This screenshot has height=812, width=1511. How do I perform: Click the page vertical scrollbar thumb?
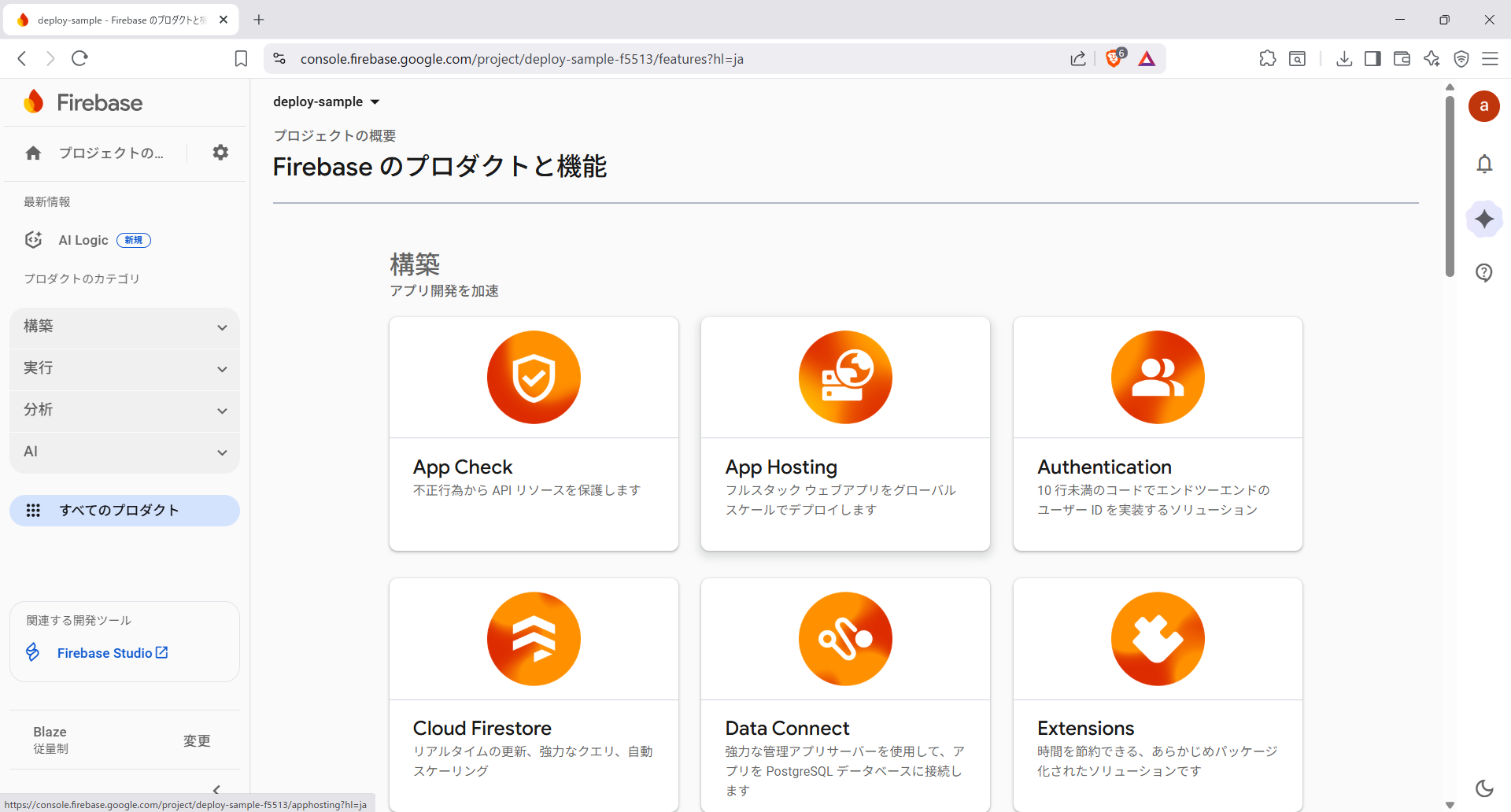1450,186
